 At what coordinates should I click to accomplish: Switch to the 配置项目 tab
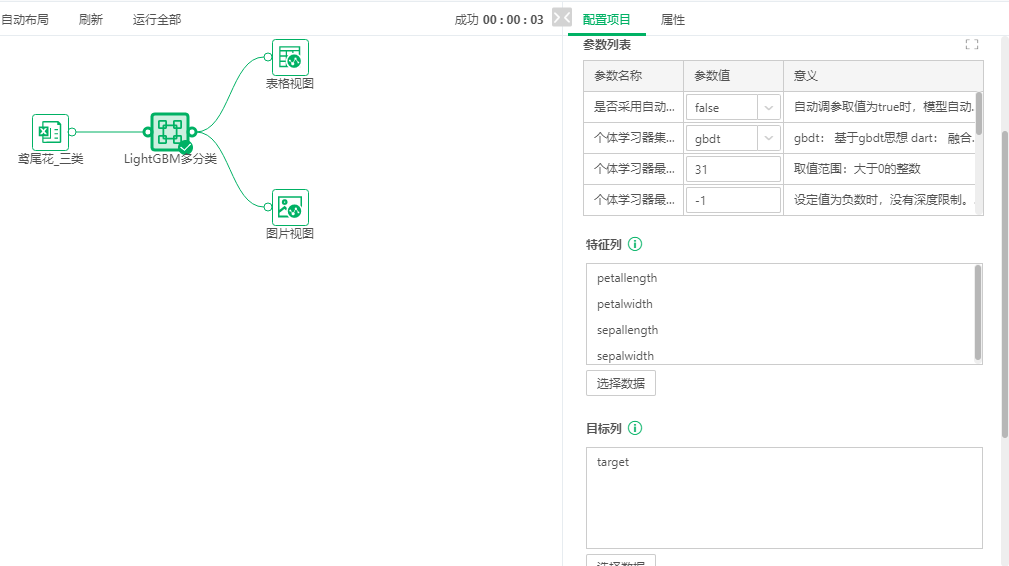[606, 20]
